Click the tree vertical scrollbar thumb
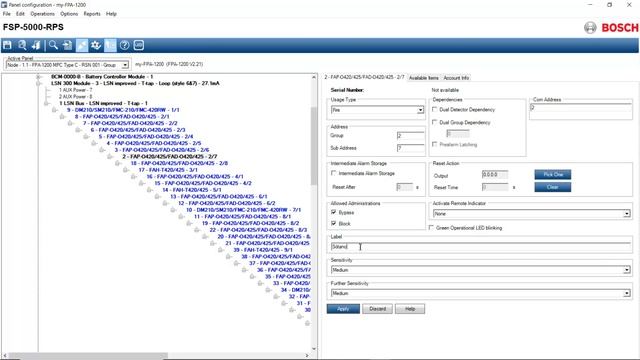The image size is (640, 360). pyautogui.click(x=314, y=145)
